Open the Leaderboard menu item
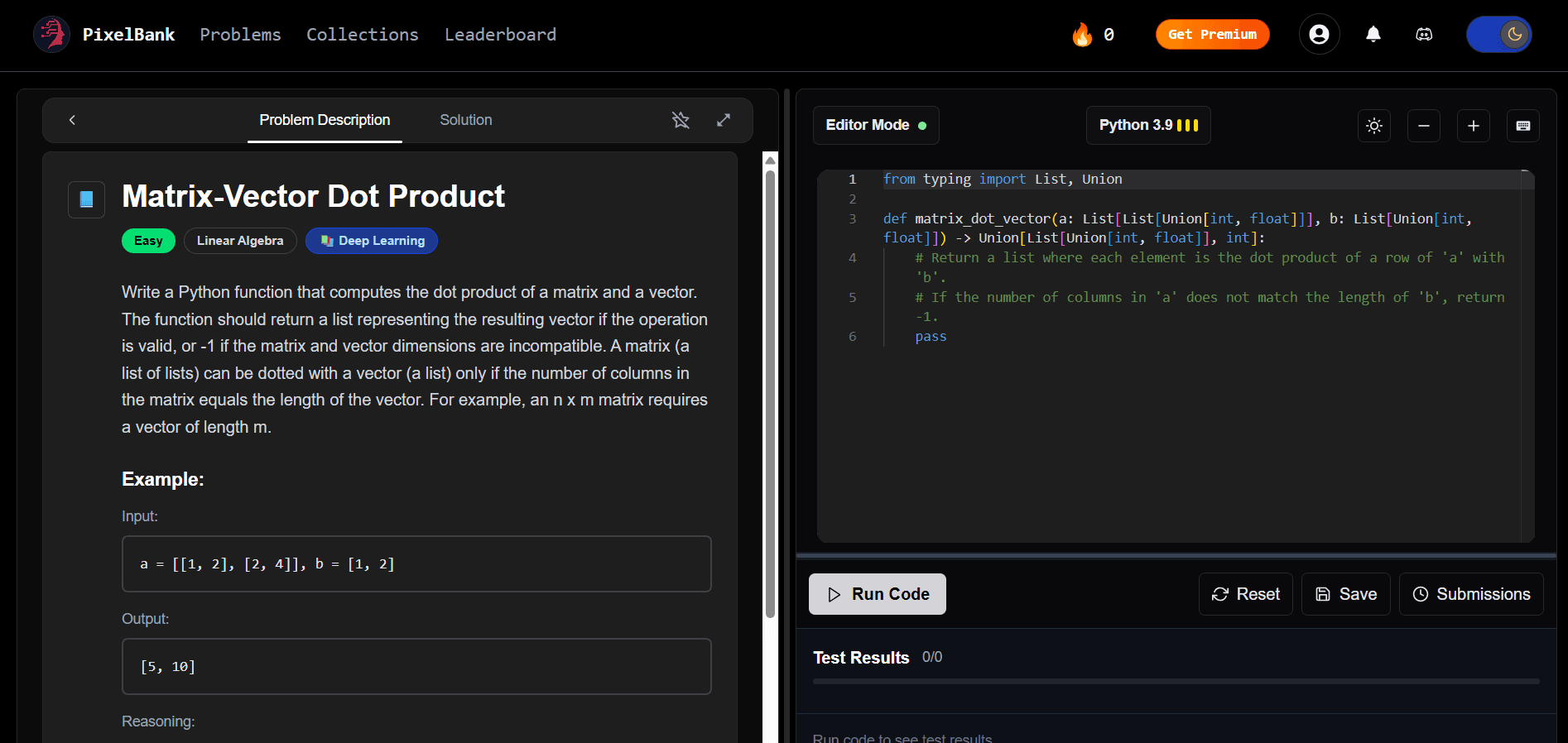 [500, 35]
